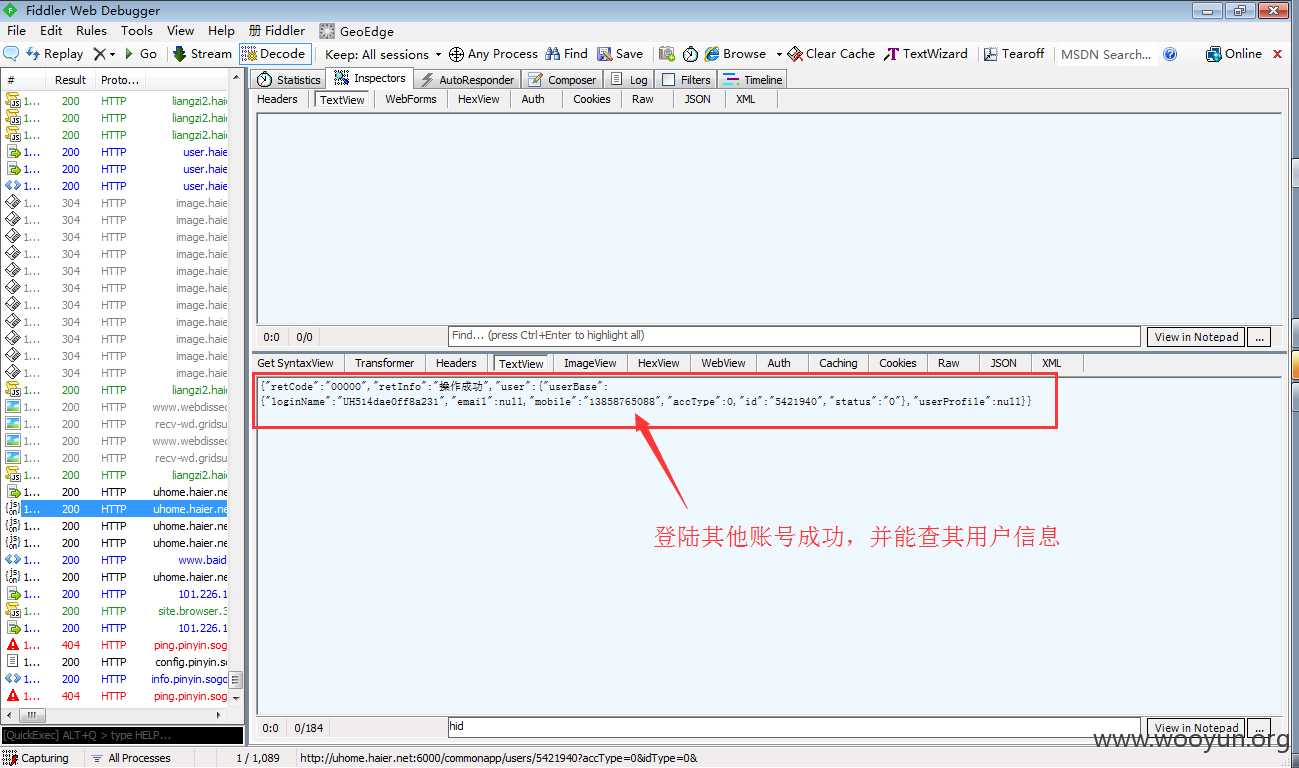Select request Headers inspector tab
This screenshot has height=768, width=1299.
coord(277,99)
